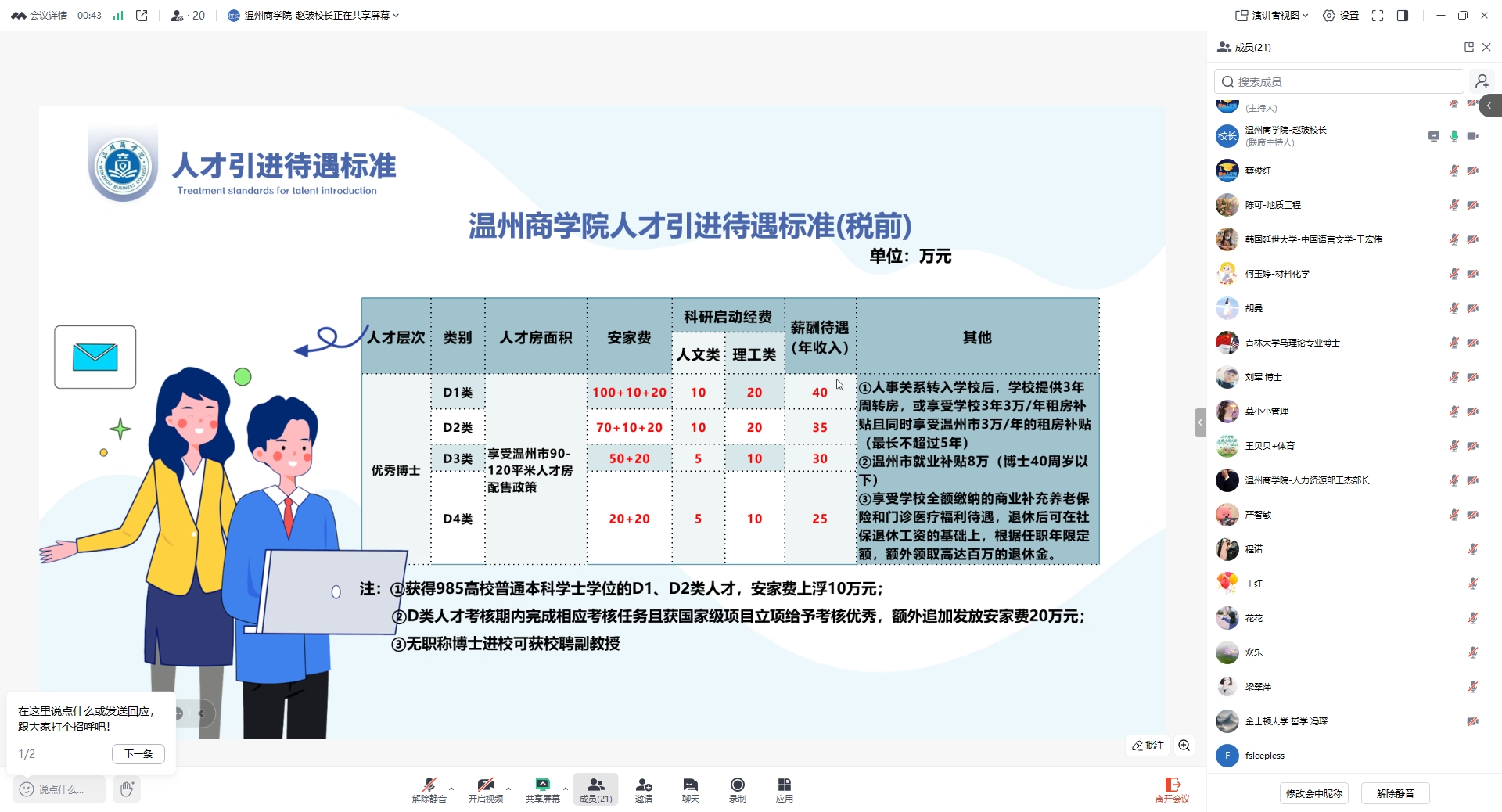Toggle the microphone button for 胡昊
Image resolution: width=1502 pixels, height=812 pixels.
[x=1454, y=308]
